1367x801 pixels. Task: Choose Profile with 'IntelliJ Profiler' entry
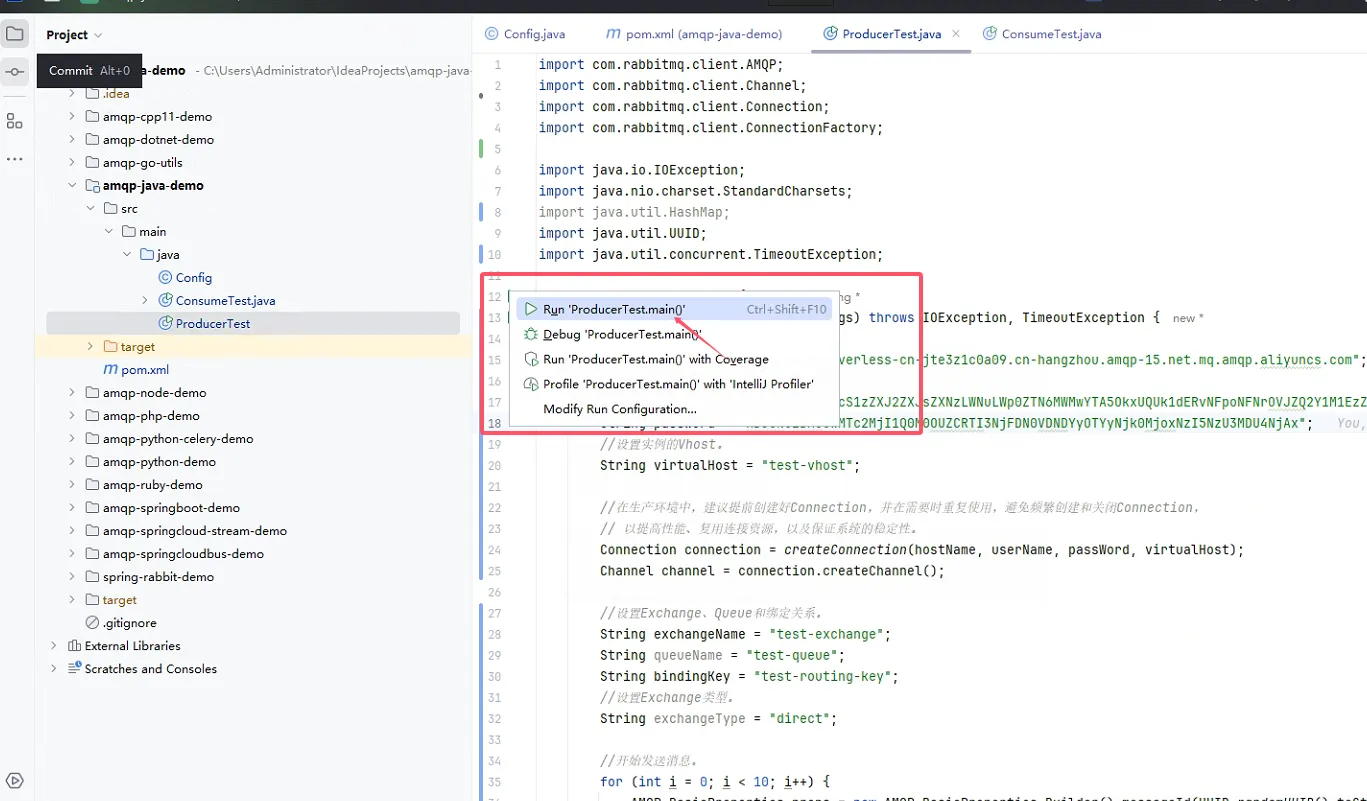click(x=672, y=384)
